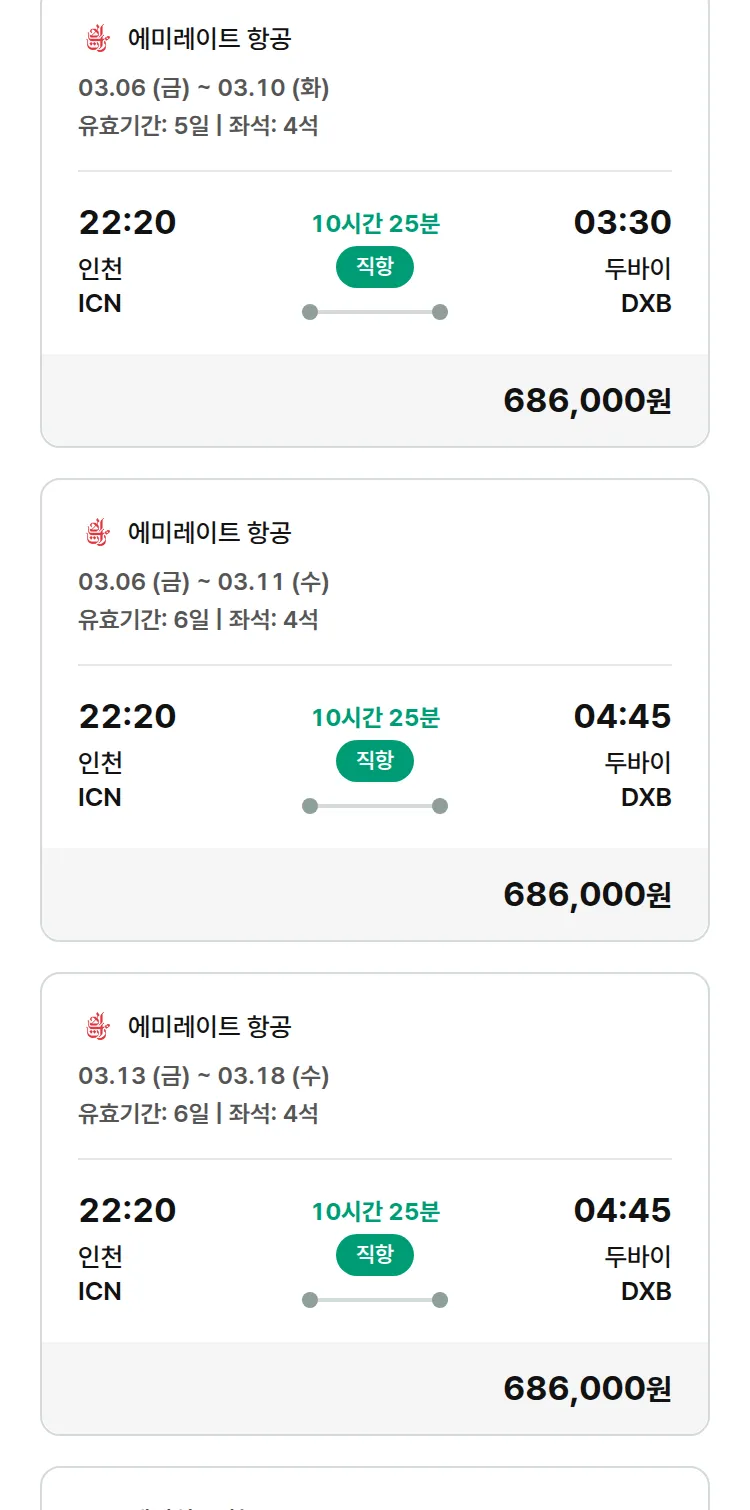Screen dimensions: 750x1510
Task: Tap the 직항 badge on the 03.13~03.18 flight
Action: point(375,1255)
